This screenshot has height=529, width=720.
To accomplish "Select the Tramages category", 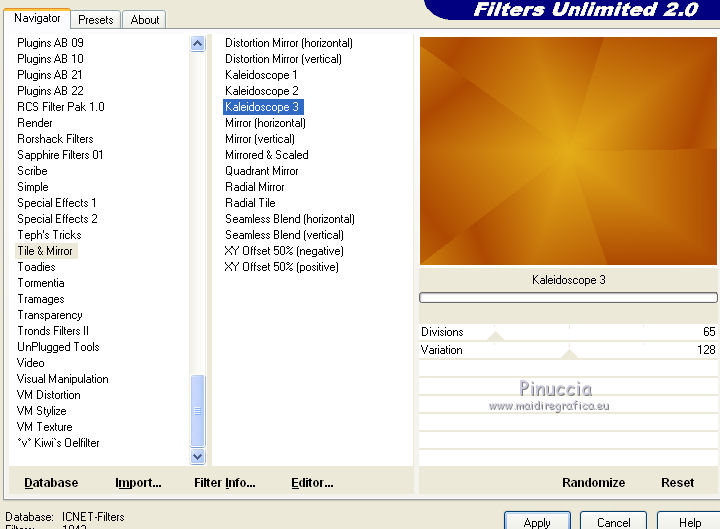I will point(41,299).
